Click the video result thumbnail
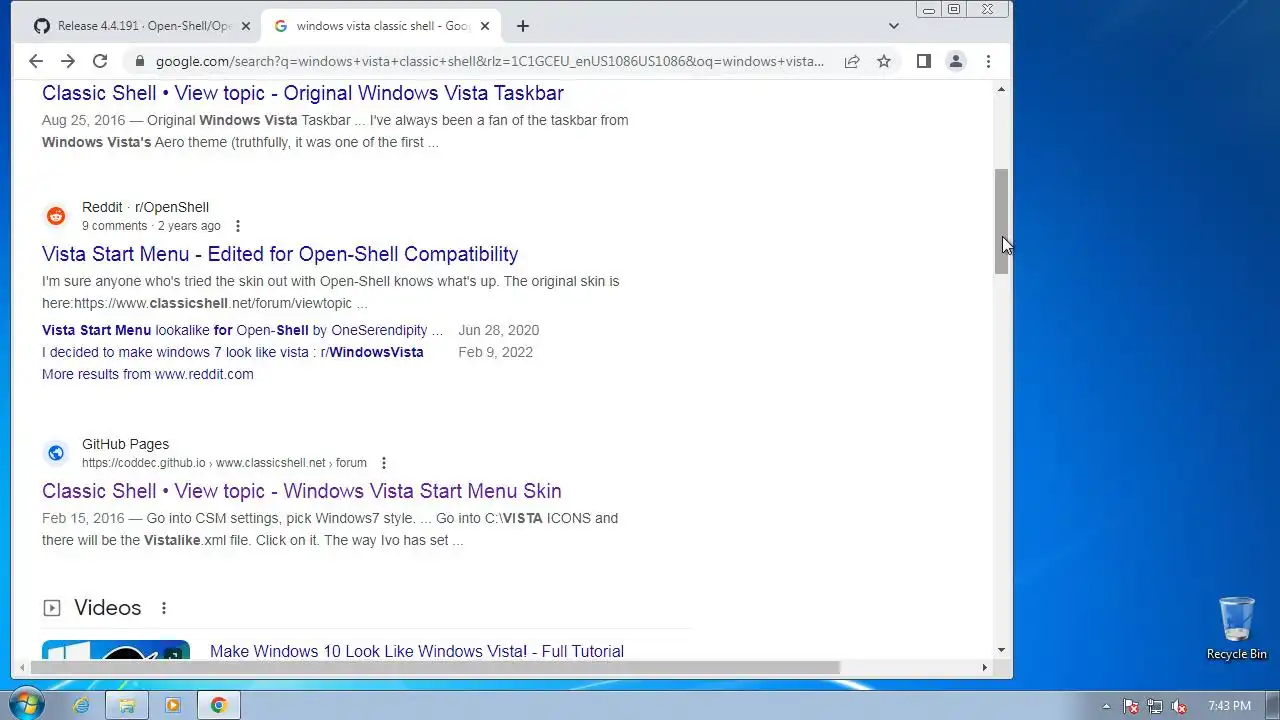The image size is (1280, 720). (116, 650)
